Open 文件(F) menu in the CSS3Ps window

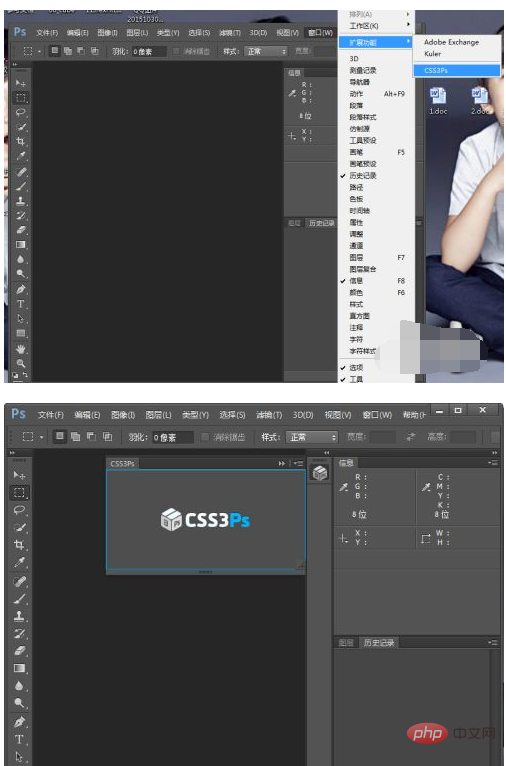pos(51,415)
